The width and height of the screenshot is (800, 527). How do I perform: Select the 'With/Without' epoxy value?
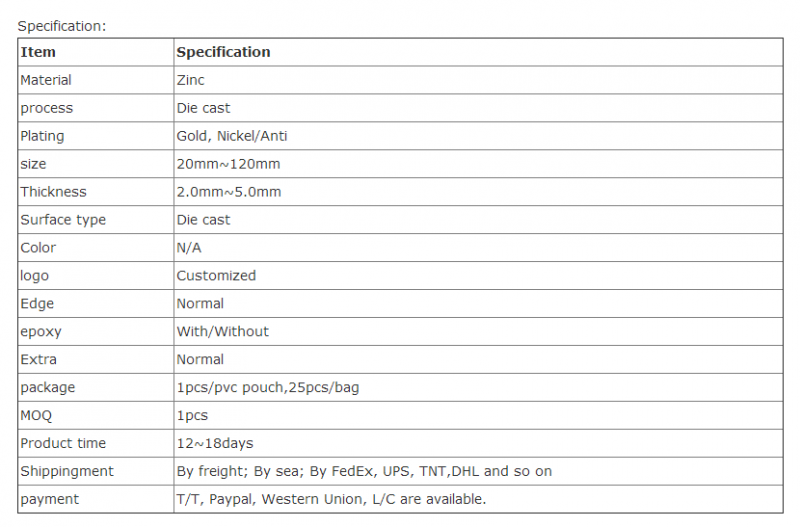[222, 332]
